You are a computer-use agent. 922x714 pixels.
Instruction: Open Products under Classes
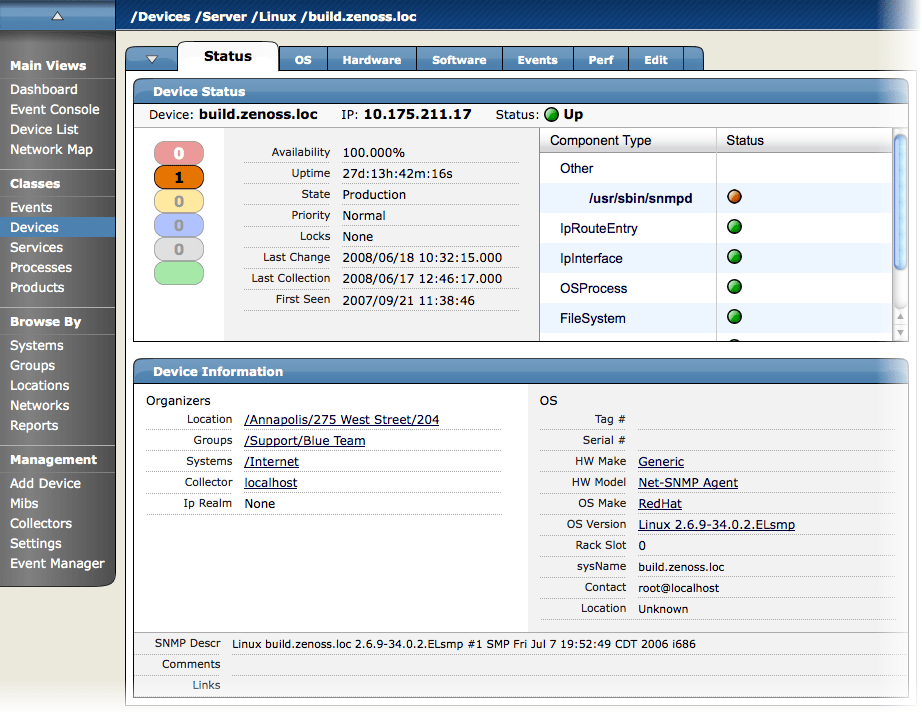[x=37, y=288]
